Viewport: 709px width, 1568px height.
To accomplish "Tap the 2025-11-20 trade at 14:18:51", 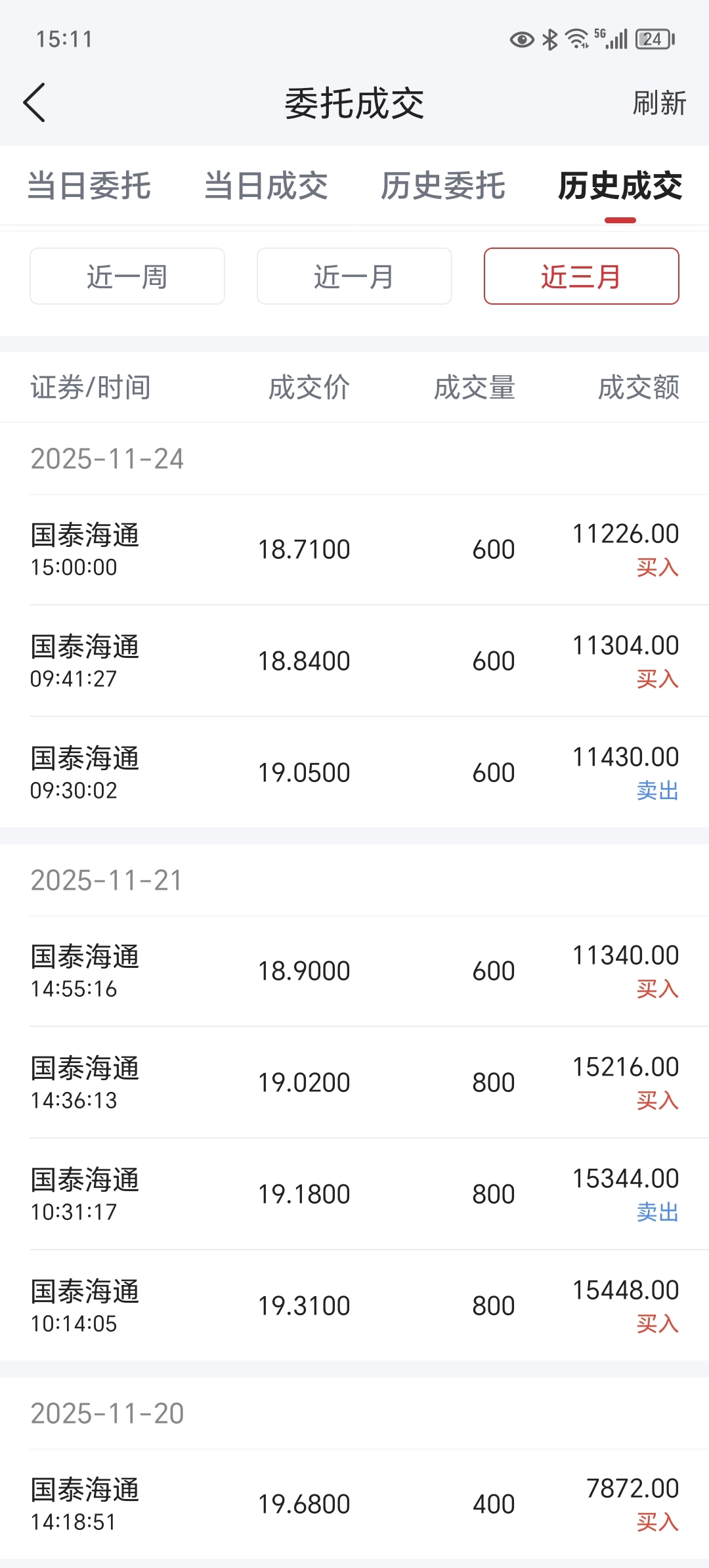I will (x=354, y=1504).
